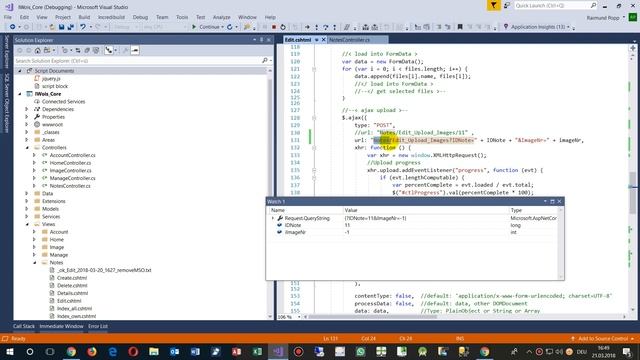Open the feedback icon beside Quick Launch
Screen dimensions: 640x360
coord(507,5)
